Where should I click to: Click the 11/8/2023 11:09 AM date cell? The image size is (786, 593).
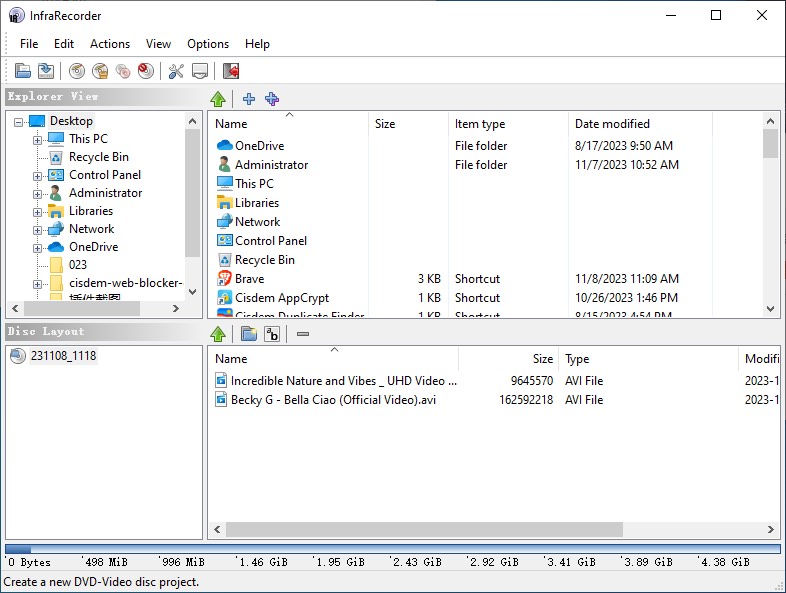click(x=626, y=279)
